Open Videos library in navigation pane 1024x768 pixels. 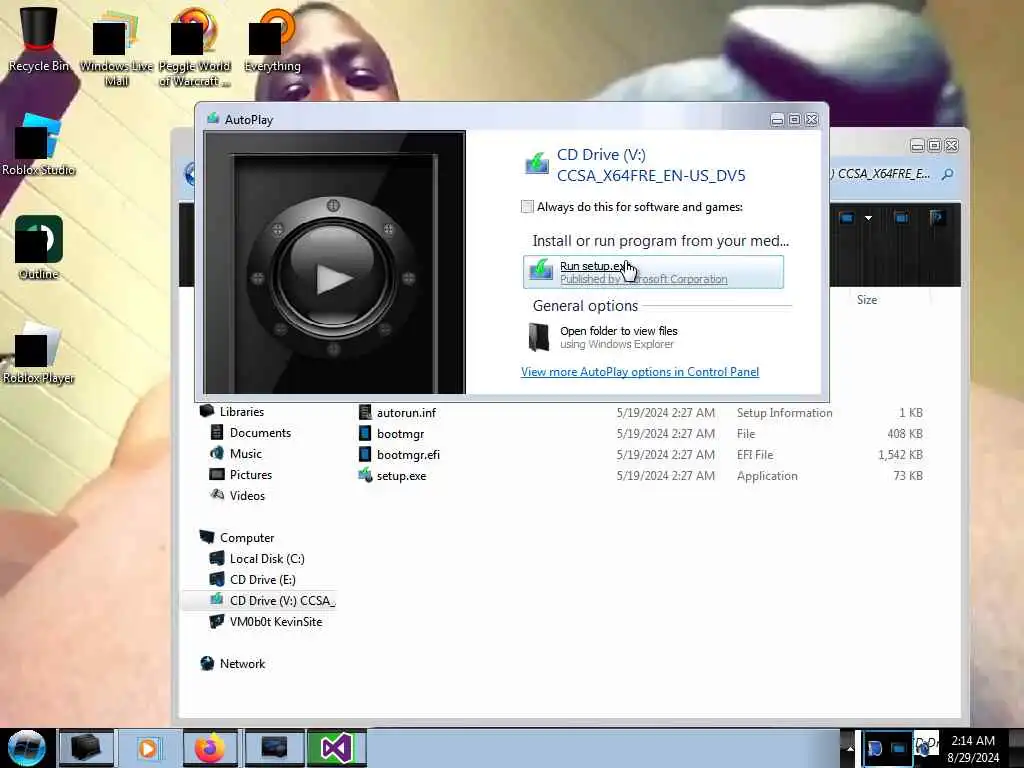[x=247, y=496]
